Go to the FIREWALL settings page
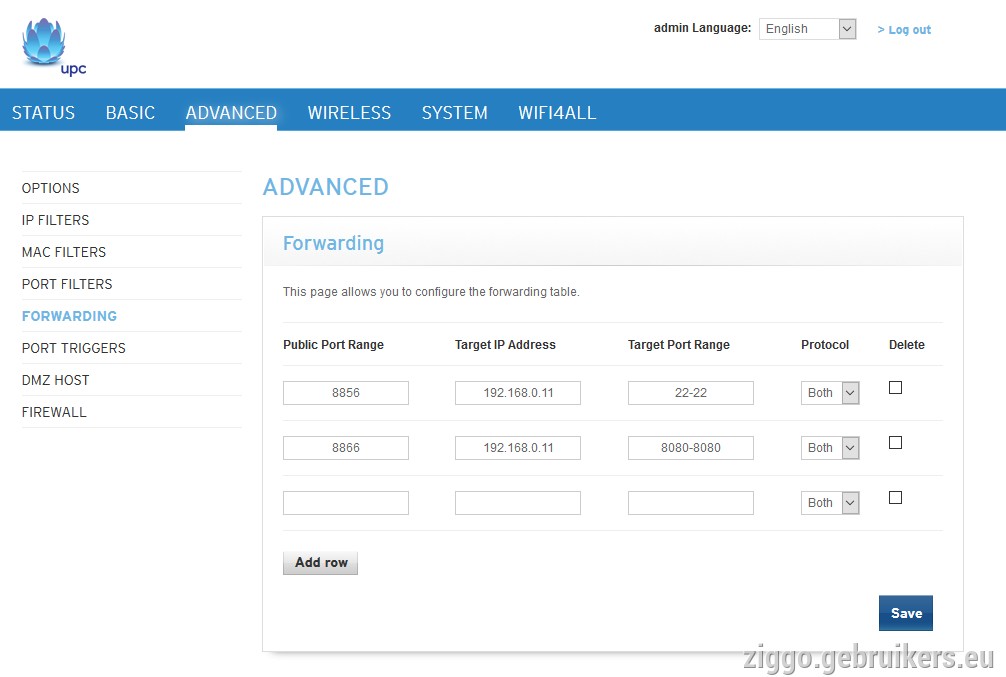 point(54,412)
